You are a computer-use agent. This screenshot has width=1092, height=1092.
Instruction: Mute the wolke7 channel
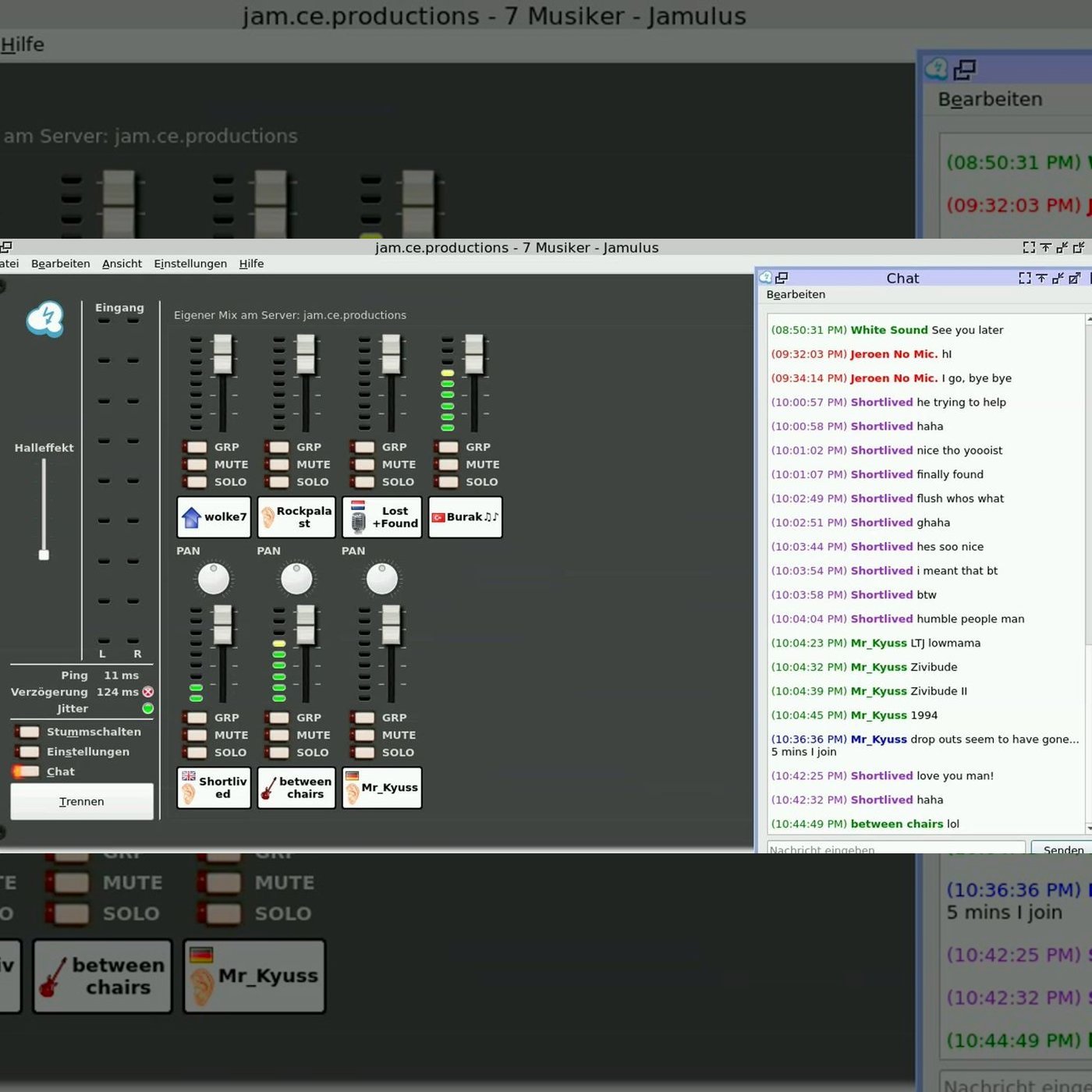[x=194, y=464]
